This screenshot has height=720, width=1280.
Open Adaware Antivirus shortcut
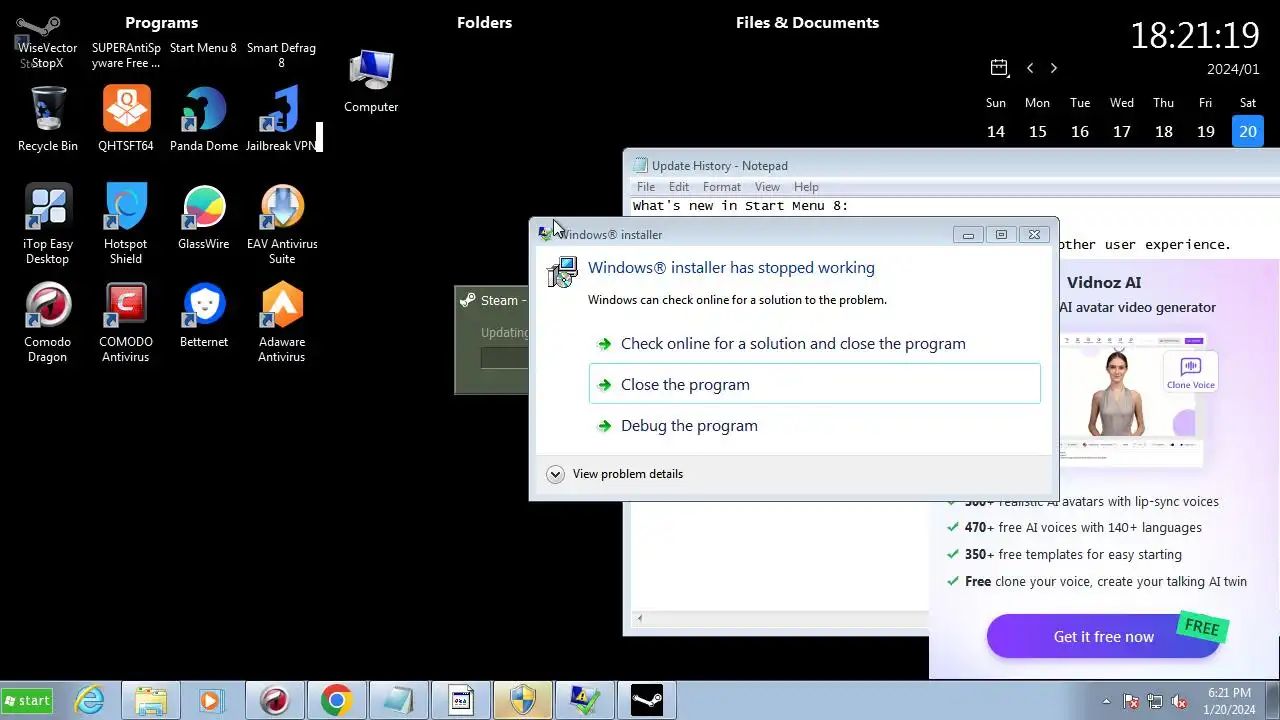click(x=282, y=322)
